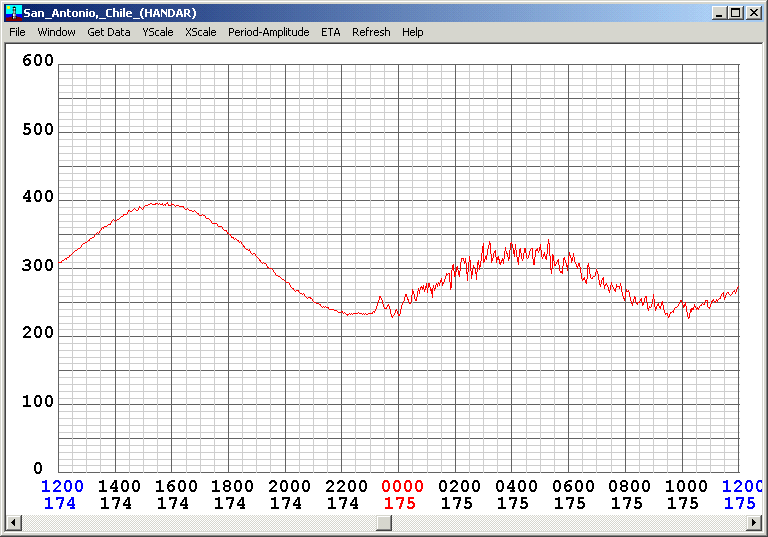
Task: Click the horizontal scrollbar left arrow
Action: click(13, 523)
